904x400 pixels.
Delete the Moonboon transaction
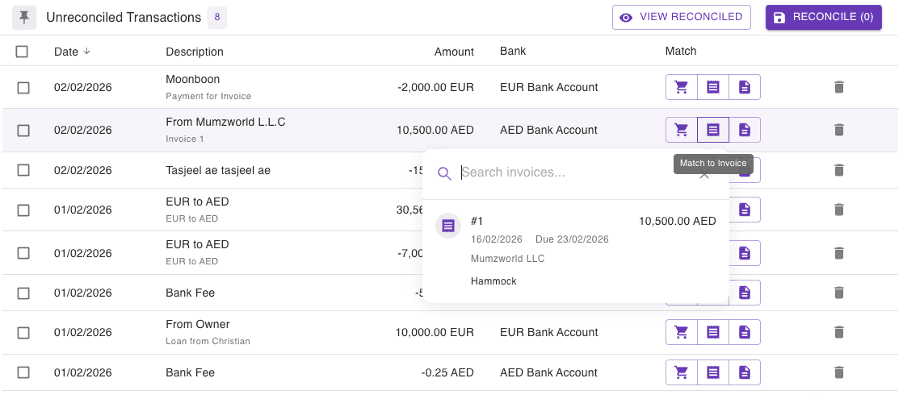(x=839, y=87)
